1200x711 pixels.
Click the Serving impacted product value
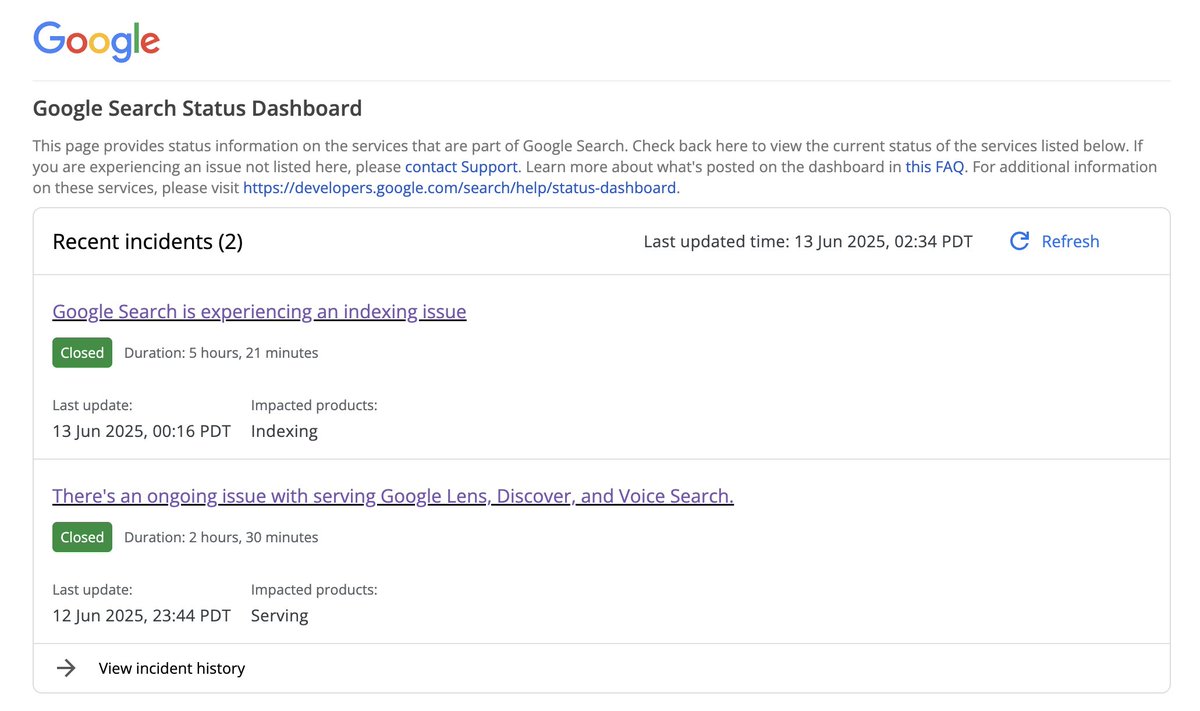click(279, 615)
